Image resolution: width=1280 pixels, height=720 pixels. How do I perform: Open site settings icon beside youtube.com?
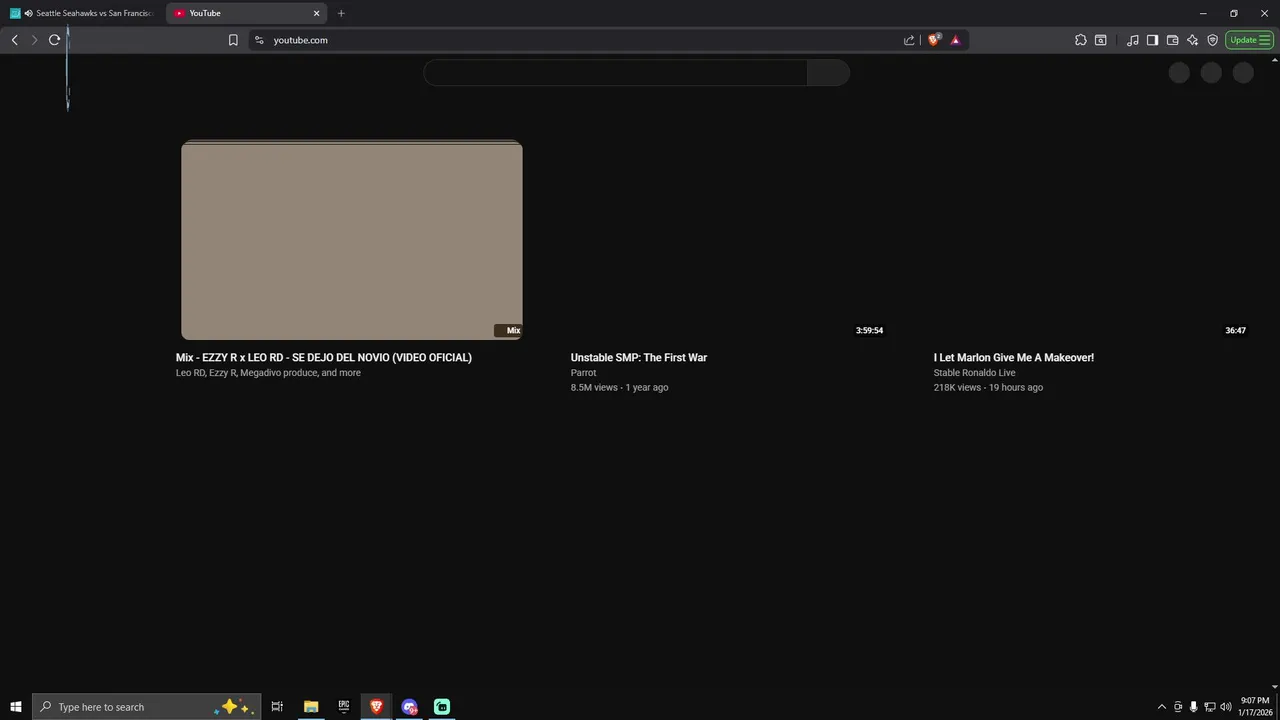coord(259,40)
